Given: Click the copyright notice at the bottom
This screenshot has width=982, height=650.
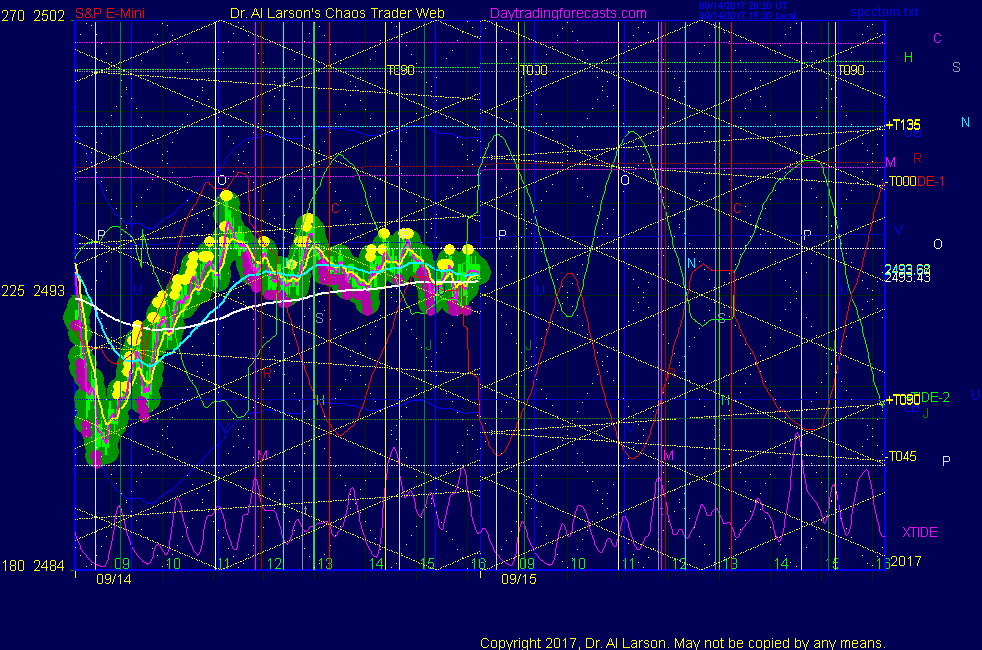Looking at the screenshot, I should pyautogui.click(x=682, y=643).
